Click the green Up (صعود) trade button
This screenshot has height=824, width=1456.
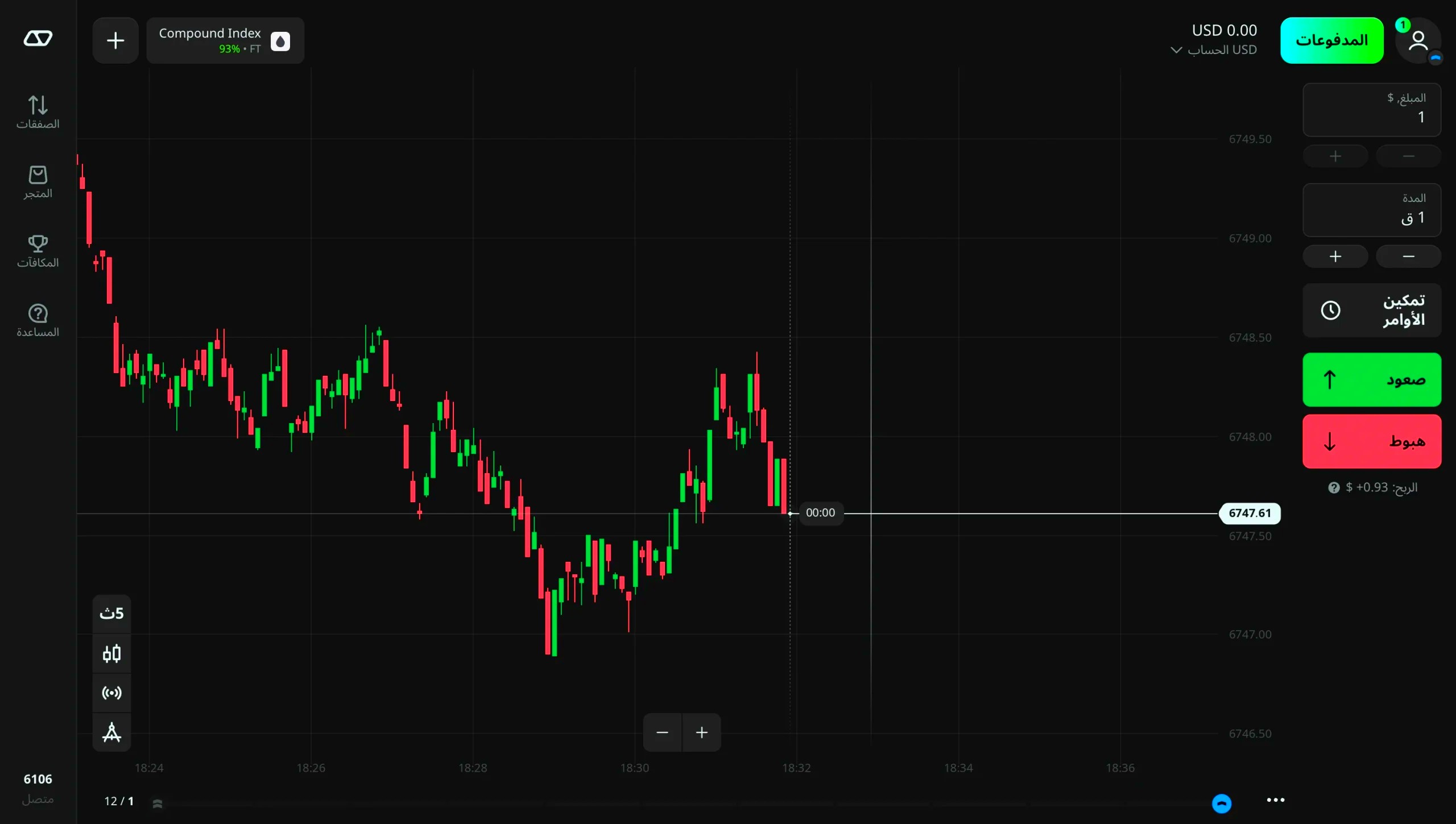tap(1371, 379)
